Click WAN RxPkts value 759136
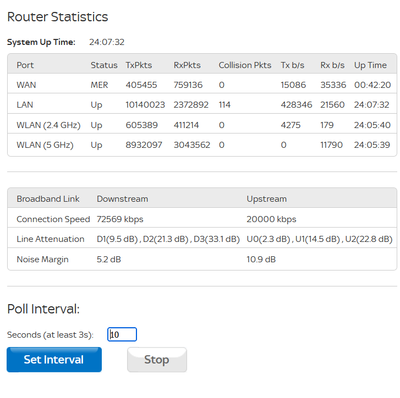The width and height of the screenshot is (400, 398). click(188, 85)
